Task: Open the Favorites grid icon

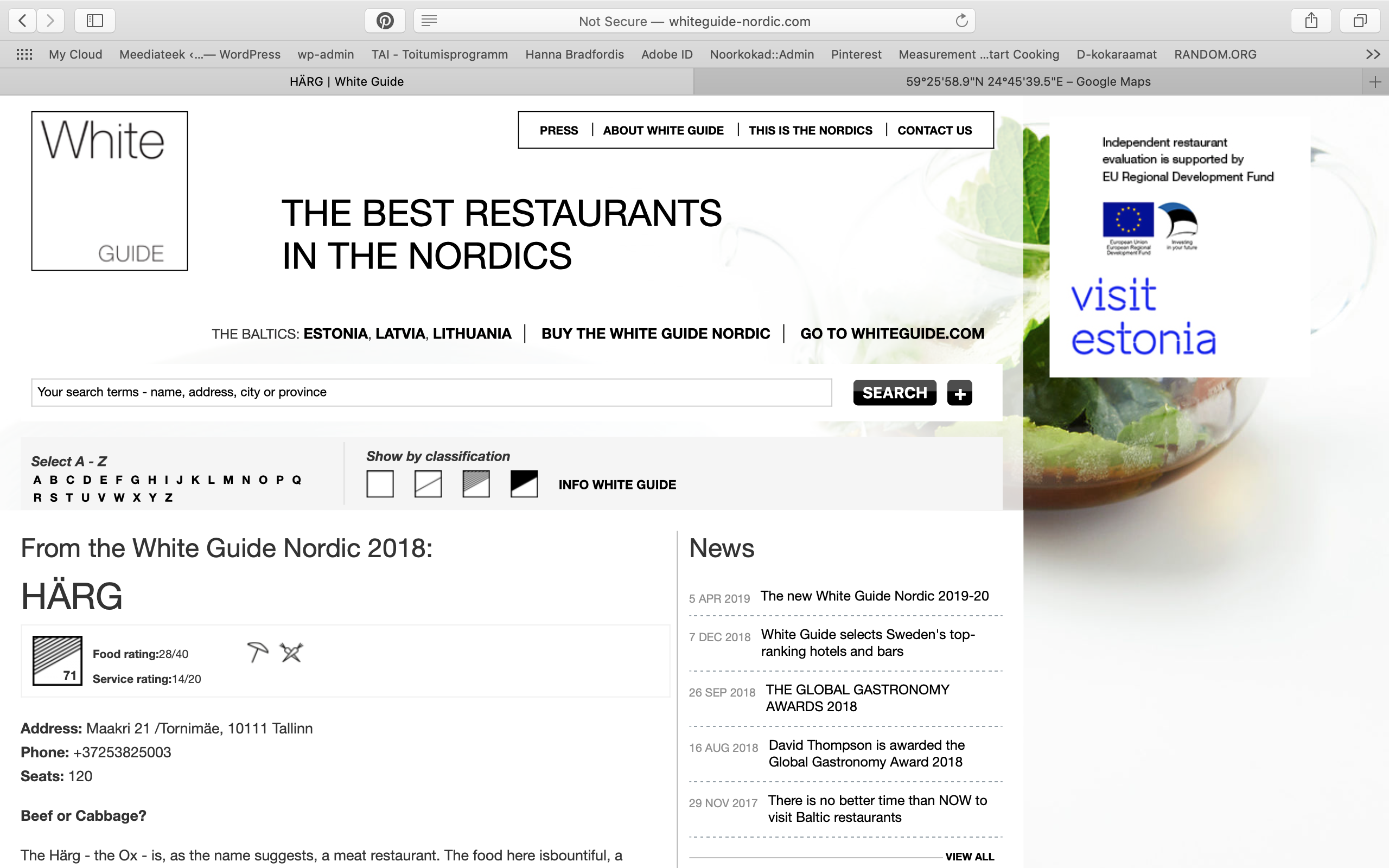Action: click(24, 55)
